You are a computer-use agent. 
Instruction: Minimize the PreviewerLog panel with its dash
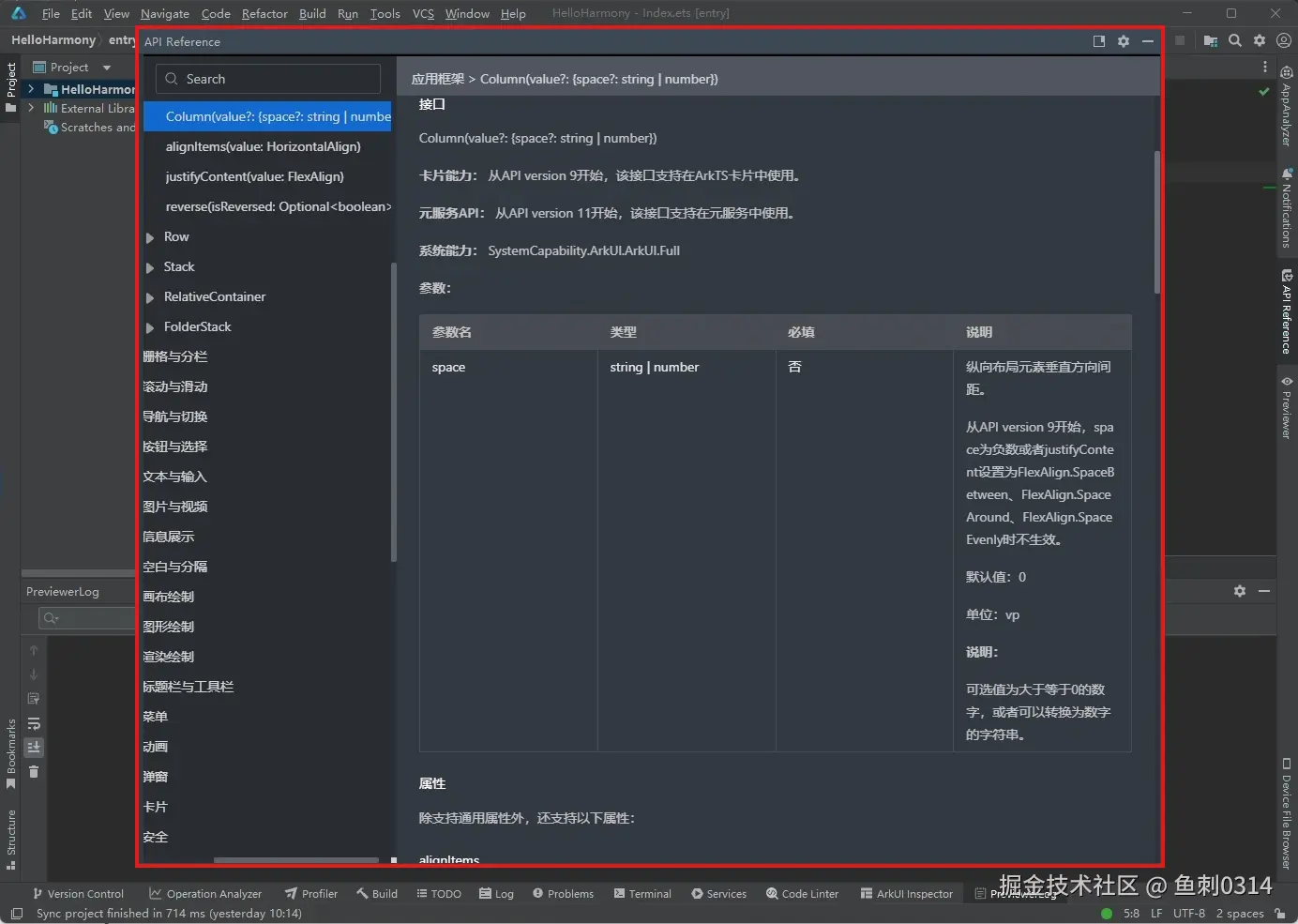pos(1264,591)
